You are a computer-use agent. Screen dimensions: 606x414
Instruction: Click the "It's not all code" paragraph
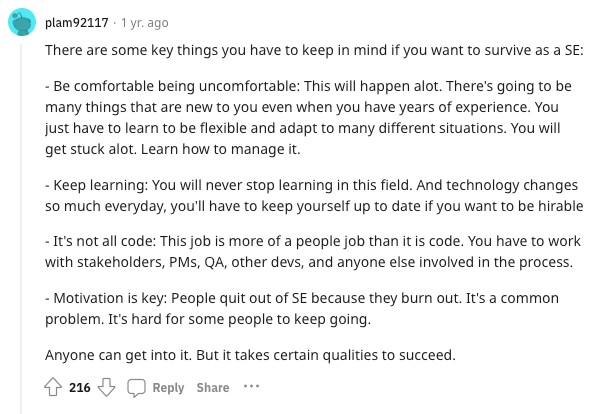[x=313, y=252]
